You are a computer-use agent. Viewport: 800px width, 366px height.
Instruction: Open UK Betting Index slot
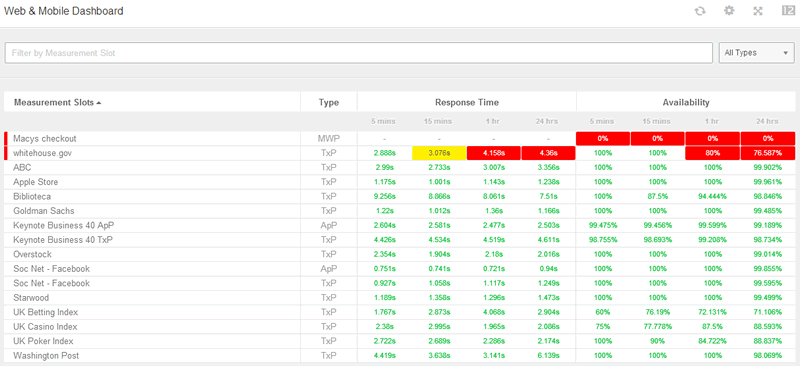tap(45, 312)
